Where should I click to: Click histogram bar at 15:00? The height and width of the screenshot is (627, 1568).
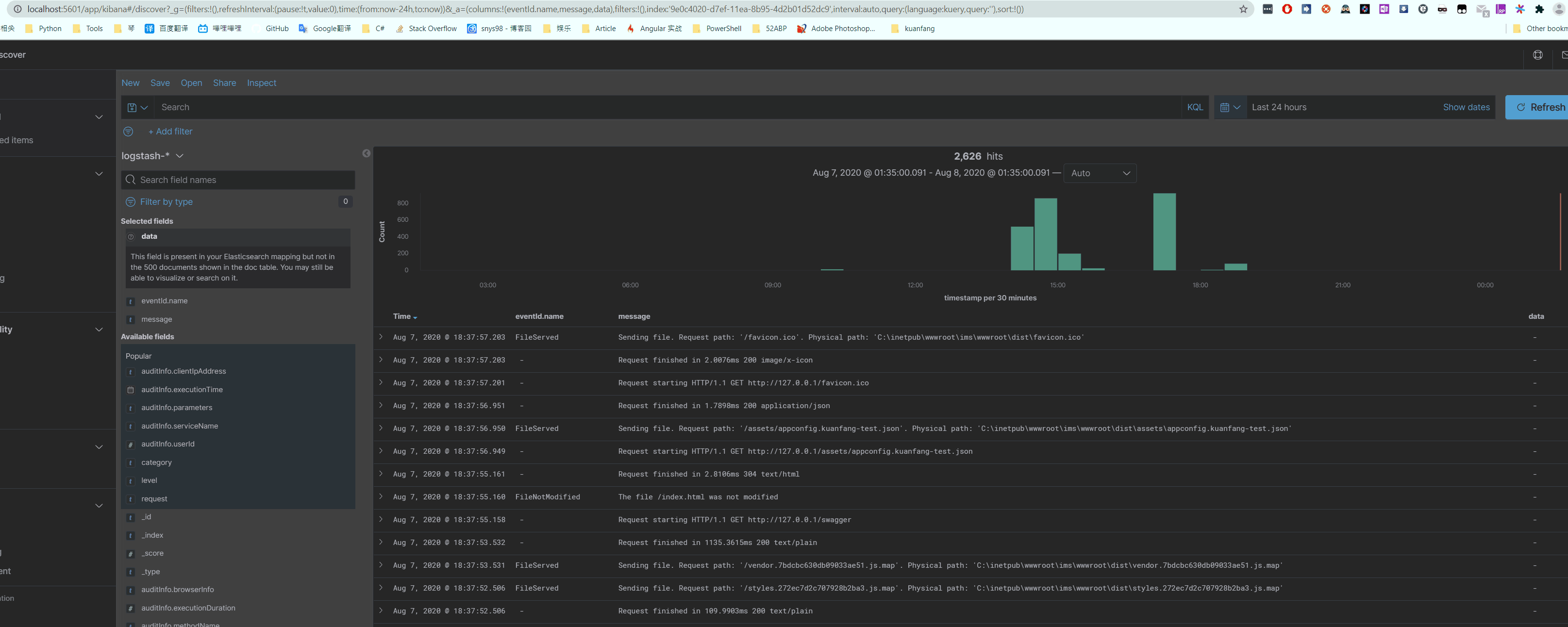click(1069, 262)
